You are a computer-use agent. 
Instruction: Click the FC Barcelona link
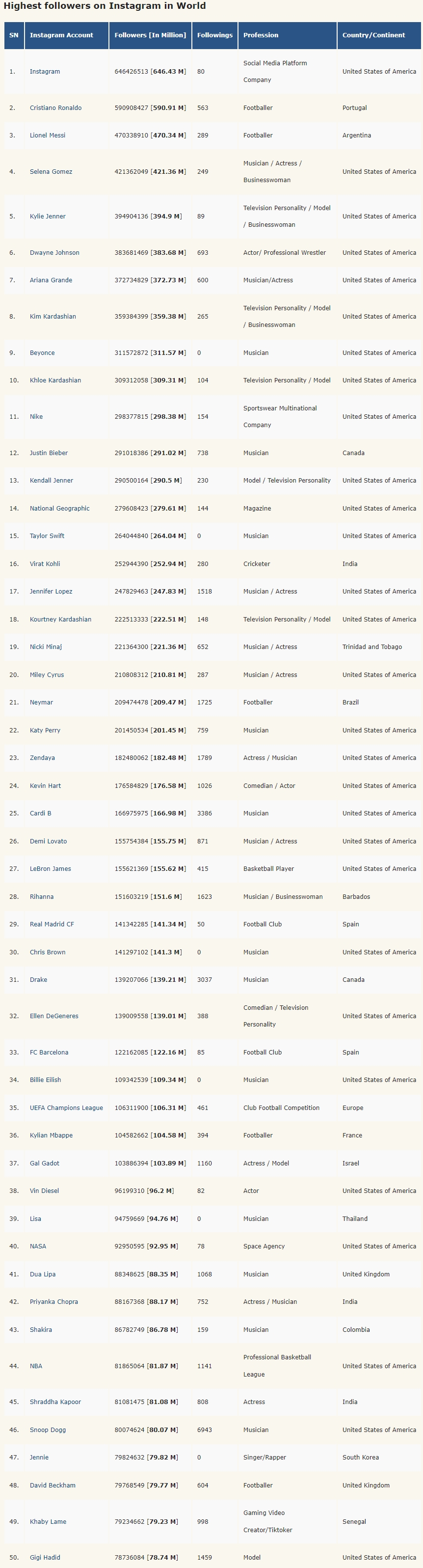49,1053
